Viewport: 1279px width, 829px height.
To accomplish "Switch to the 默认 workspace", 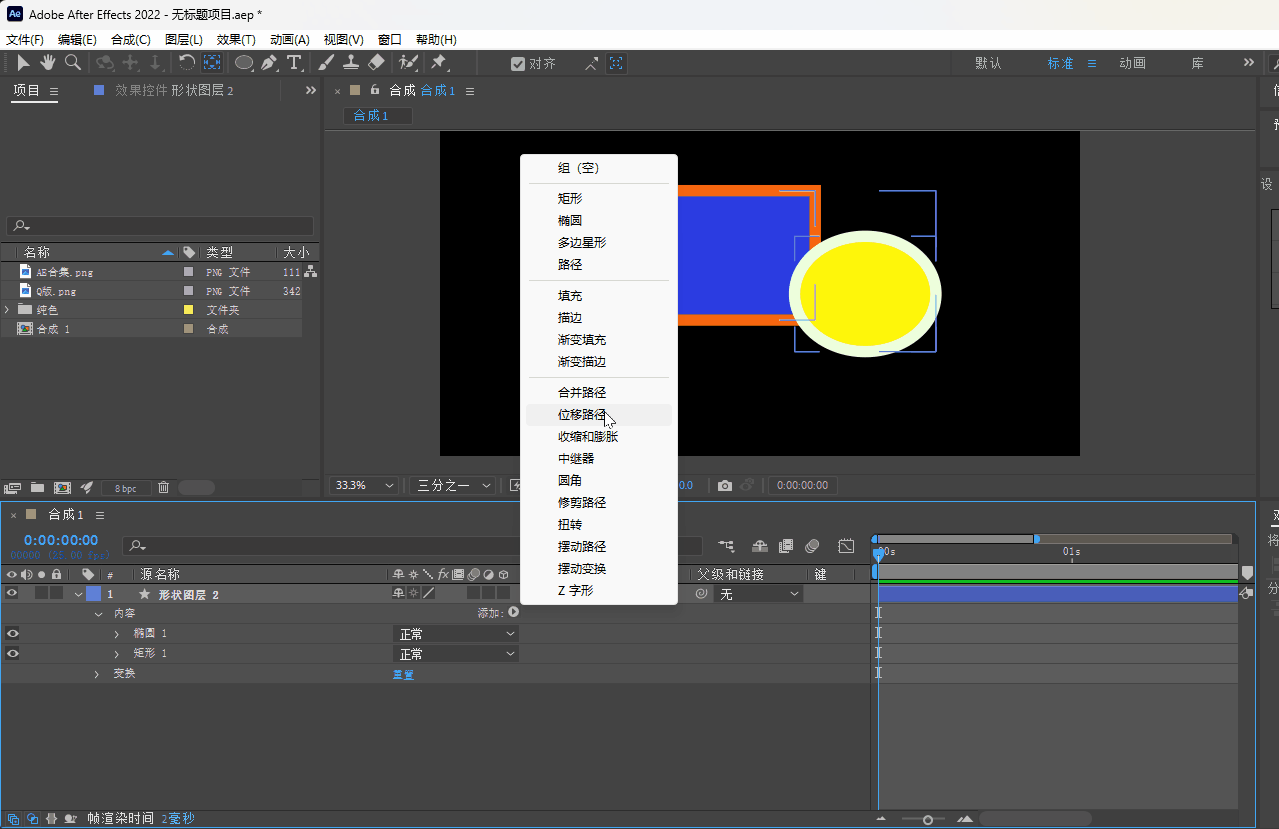I will [988, 63].
